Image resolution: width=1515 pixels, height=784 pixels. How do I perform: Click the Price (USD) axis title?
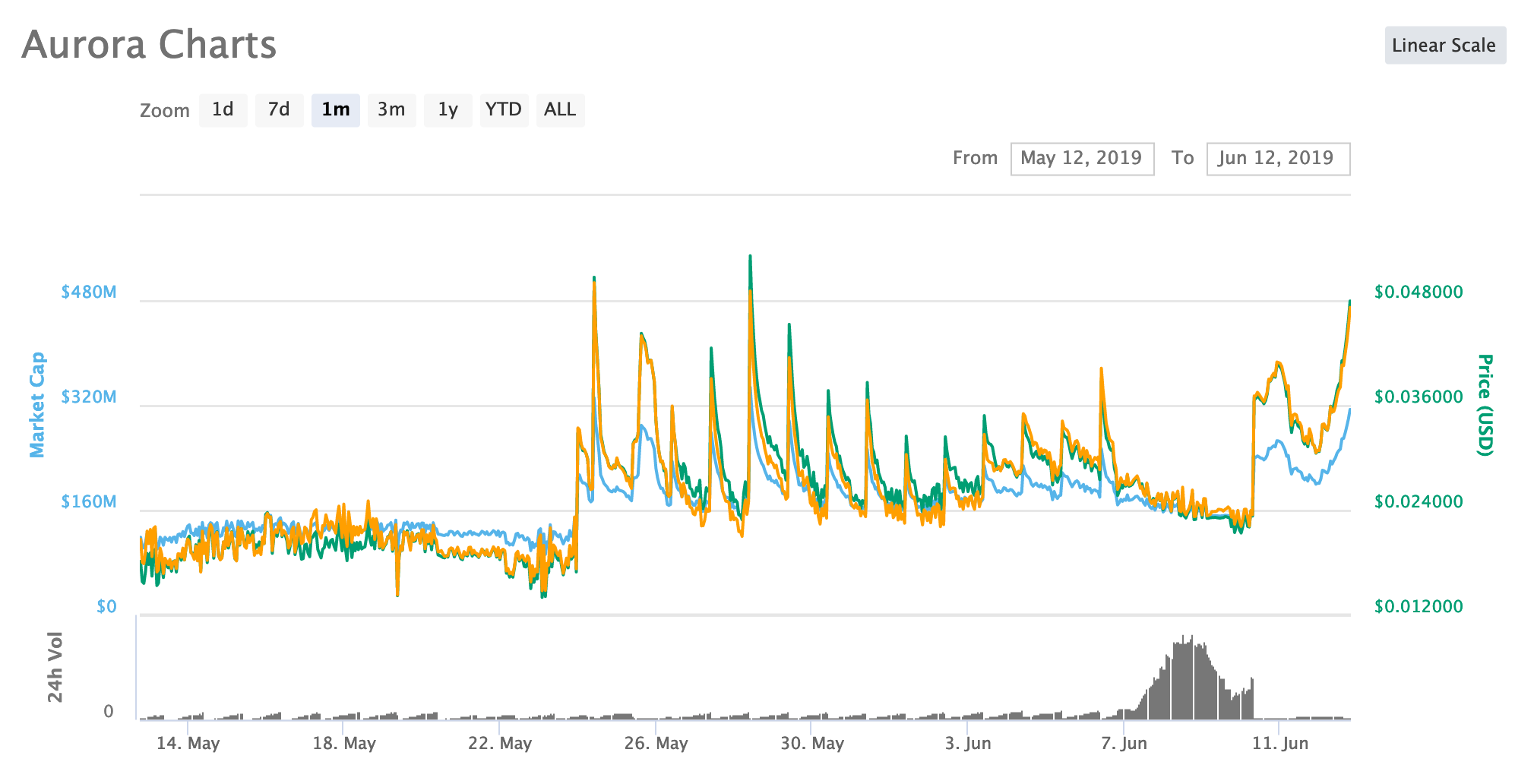click(x=1485, y=405)
